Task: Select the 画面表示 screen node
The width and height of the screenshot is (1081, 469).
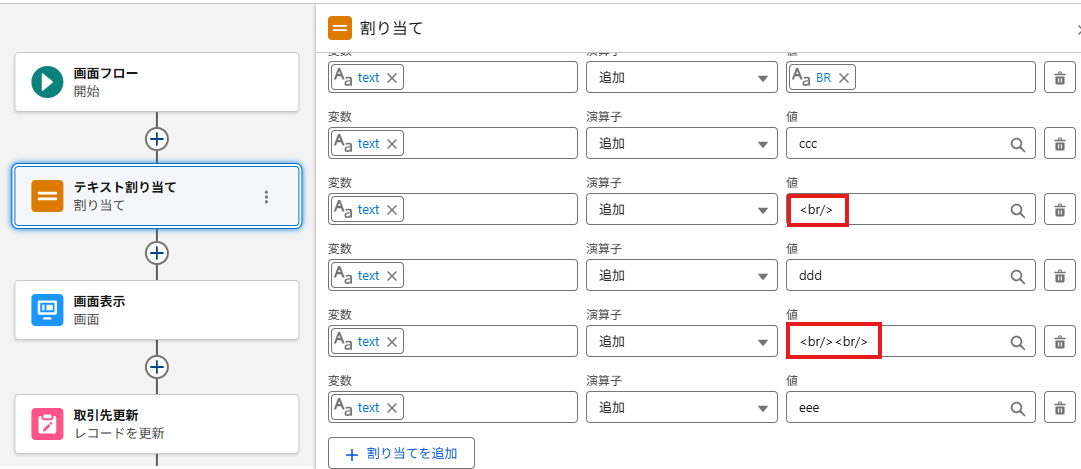Action: click(156, 310)
